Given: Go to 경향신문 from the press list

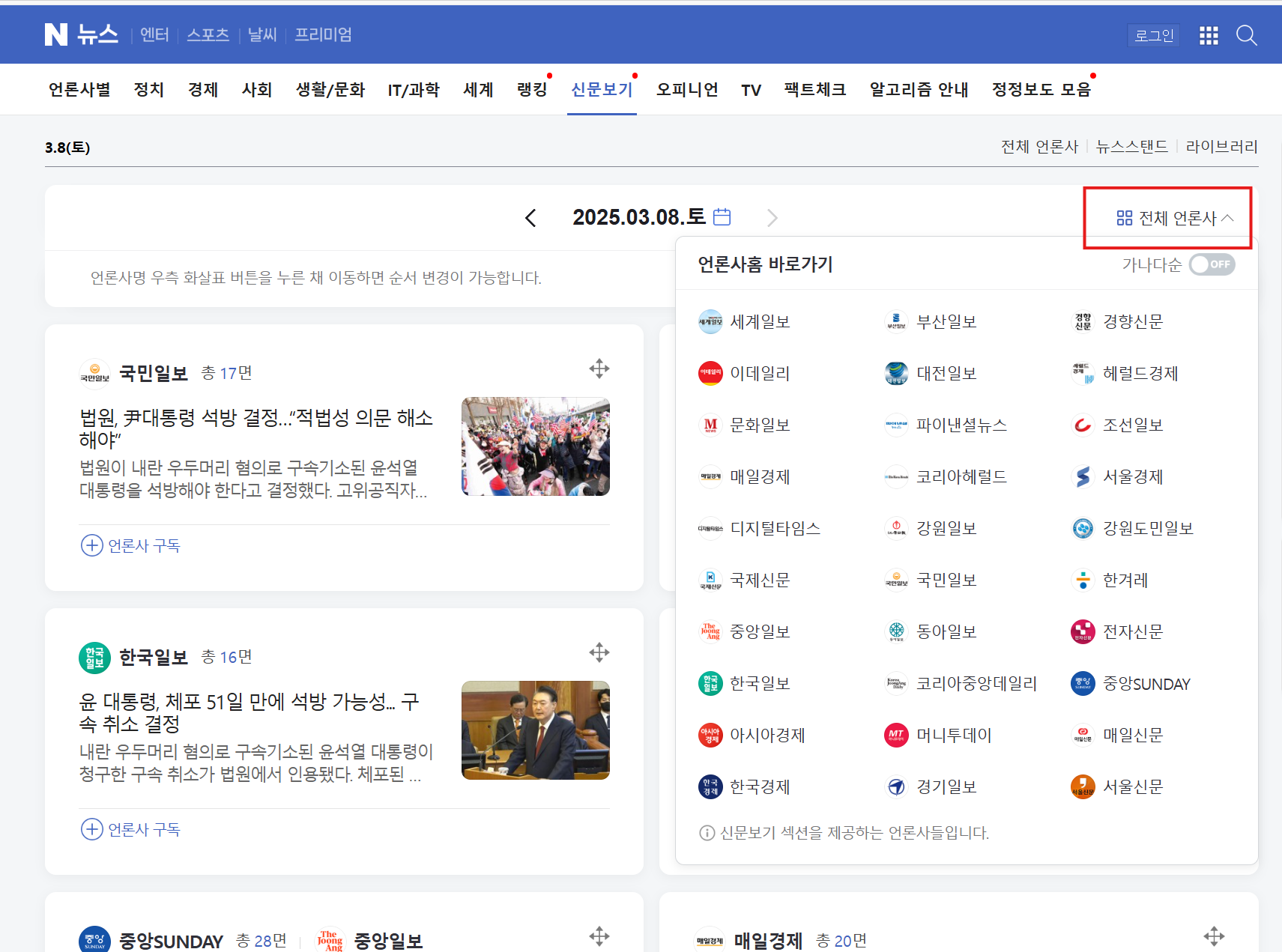Looking at the screenshot, I should click(x=1116, y=322).
